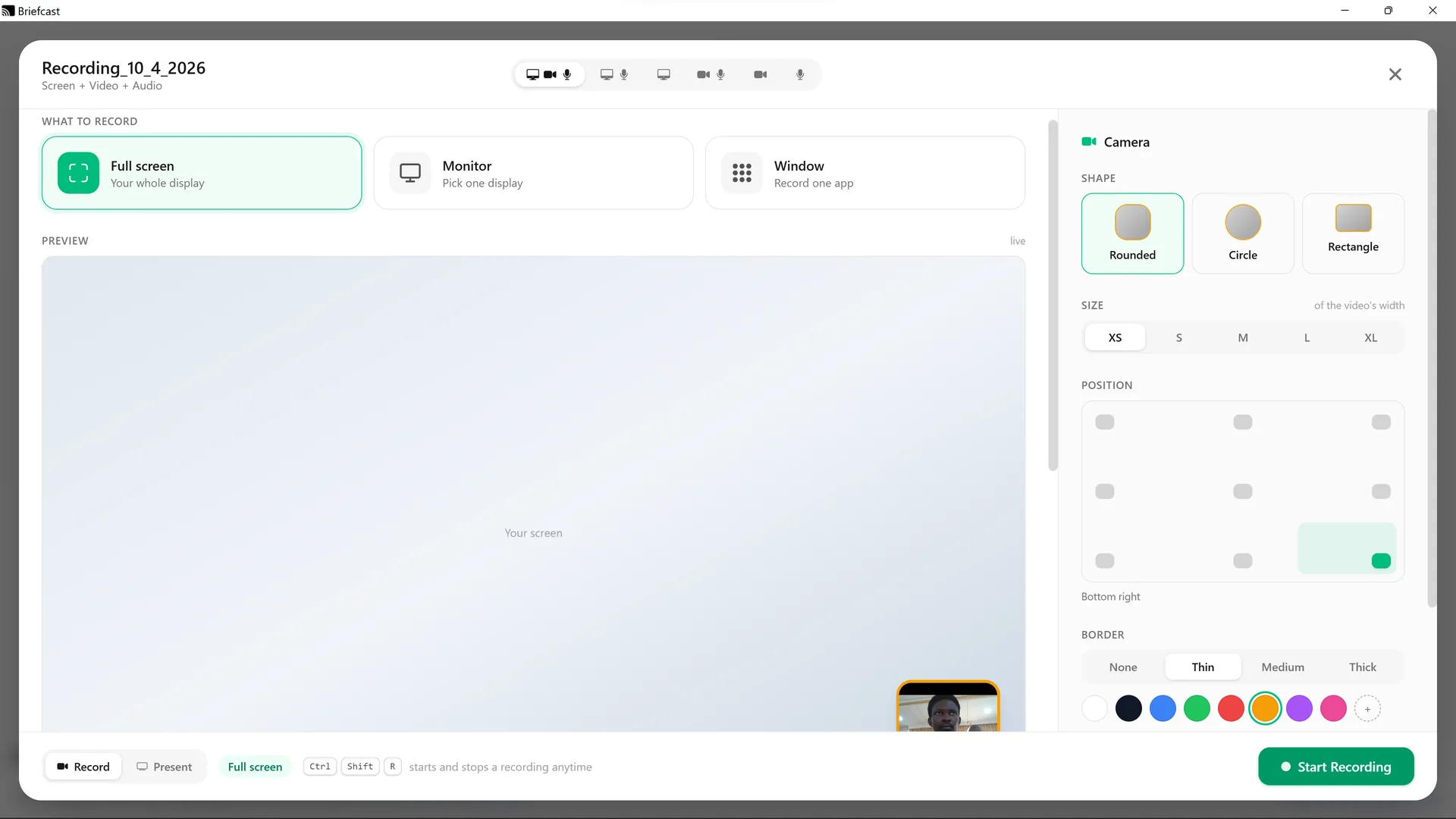Place camera at top center position

1243,422
